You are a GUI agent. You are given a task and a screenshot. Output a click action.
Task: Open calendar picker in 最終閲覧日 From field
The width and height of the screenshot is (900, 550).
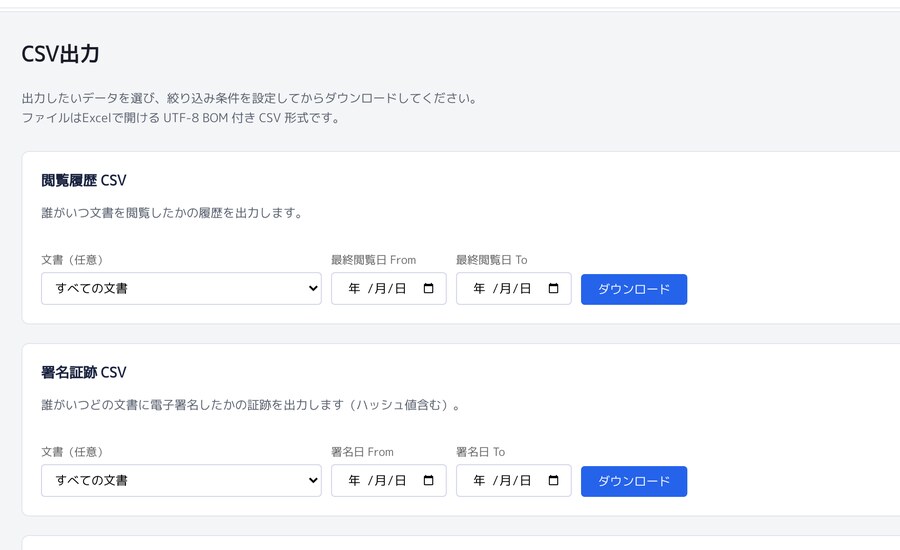(428, 288)
